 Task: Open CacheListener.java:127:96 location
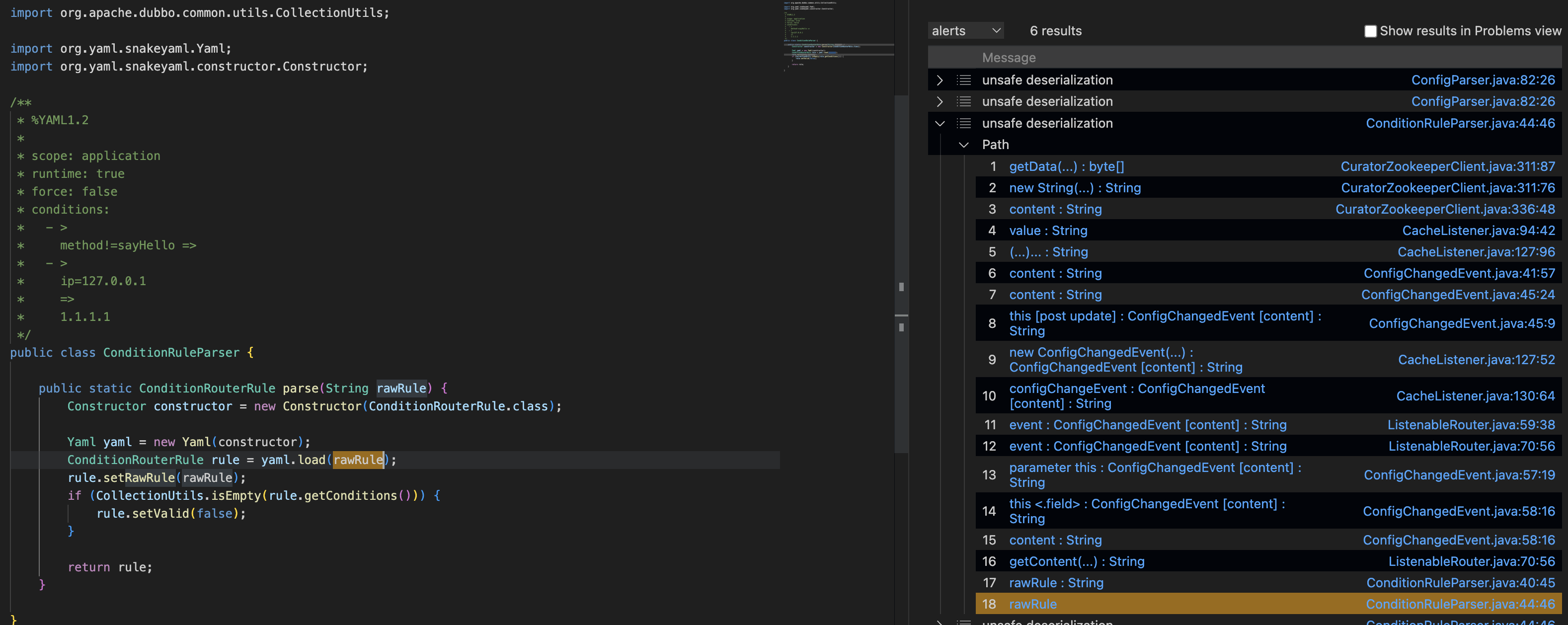click(x=1476, y=252)
